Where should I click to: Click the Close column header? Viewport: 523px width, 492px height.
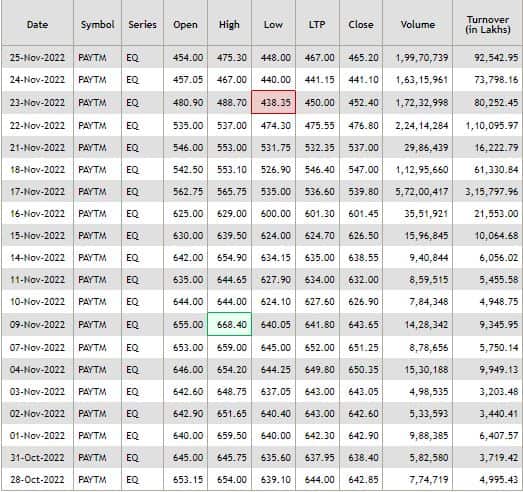(x=361, y=24)
